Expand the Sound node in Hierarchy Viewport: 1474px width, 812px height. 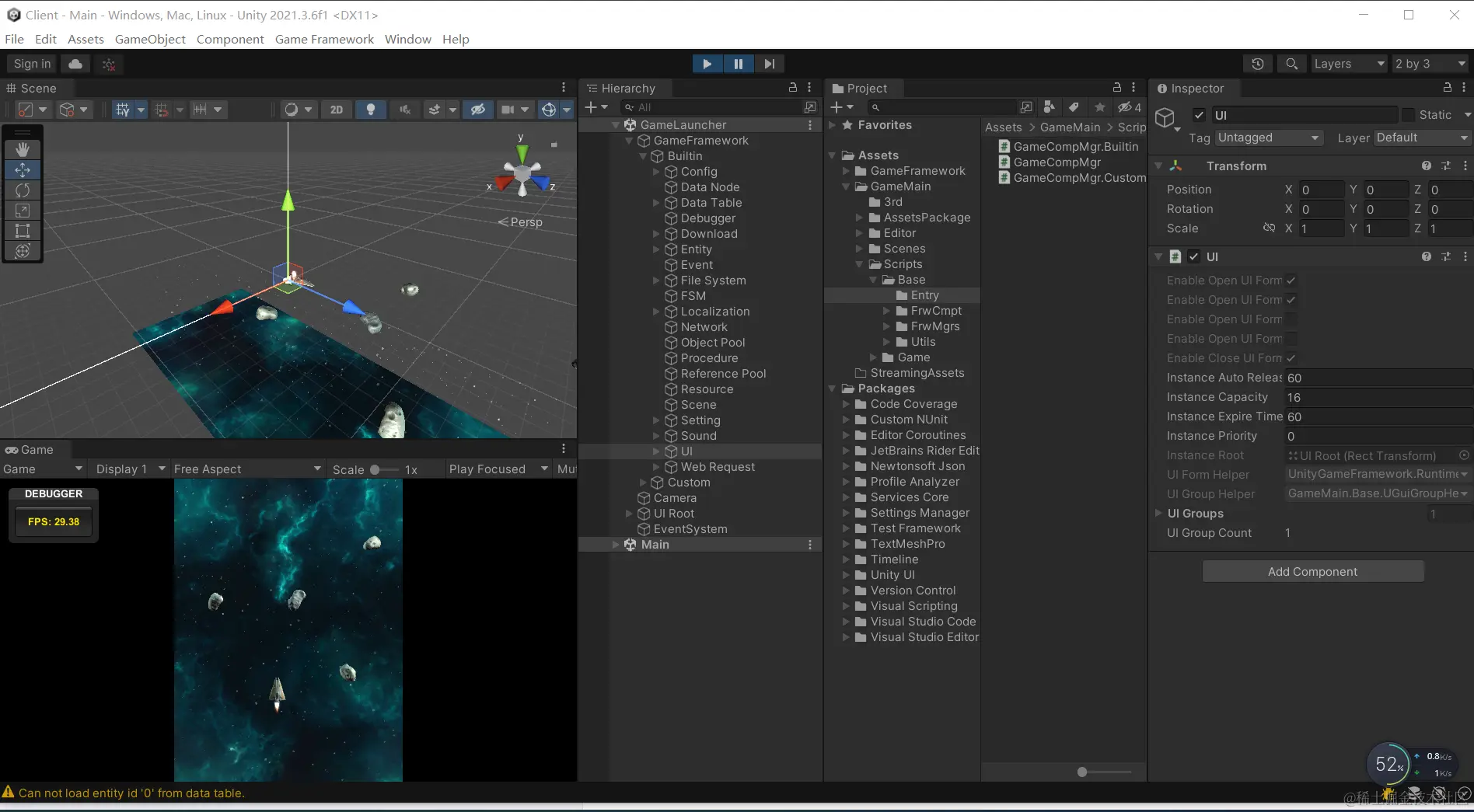656,436
